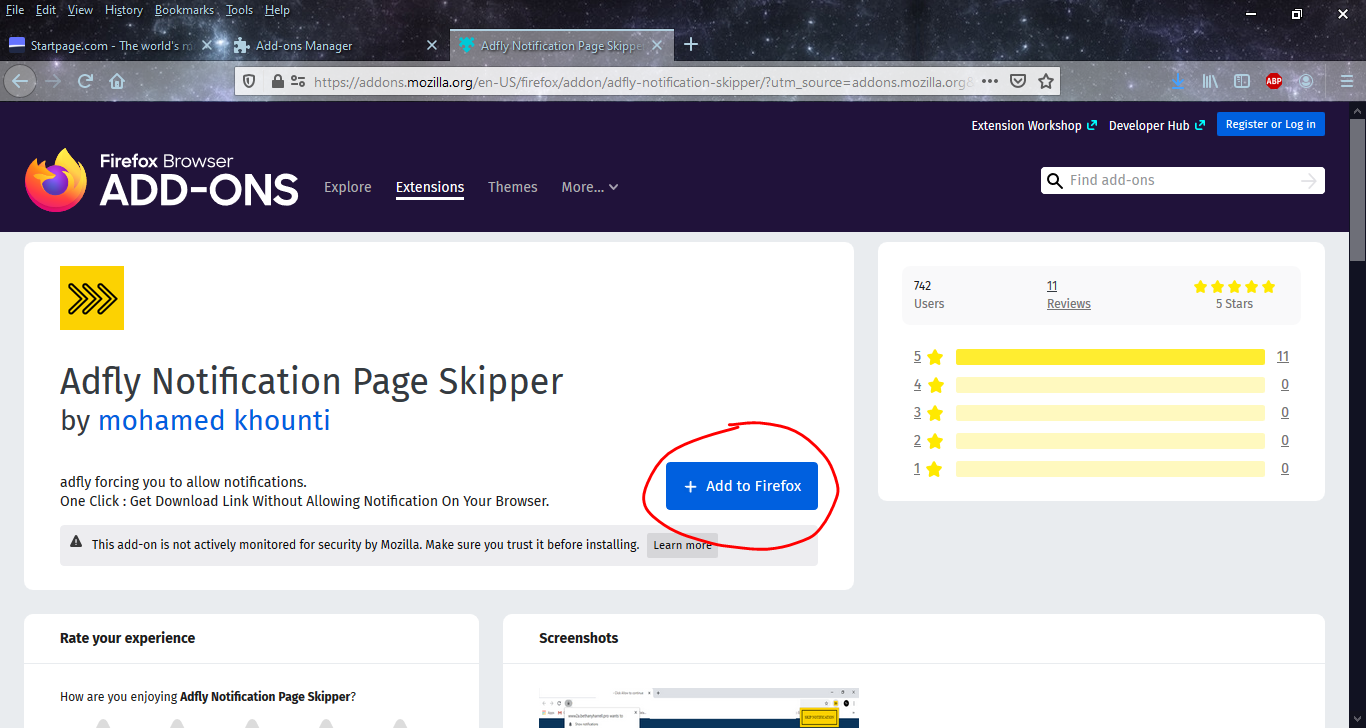Open page actions three-dot menu

click(x=990, y=81)
